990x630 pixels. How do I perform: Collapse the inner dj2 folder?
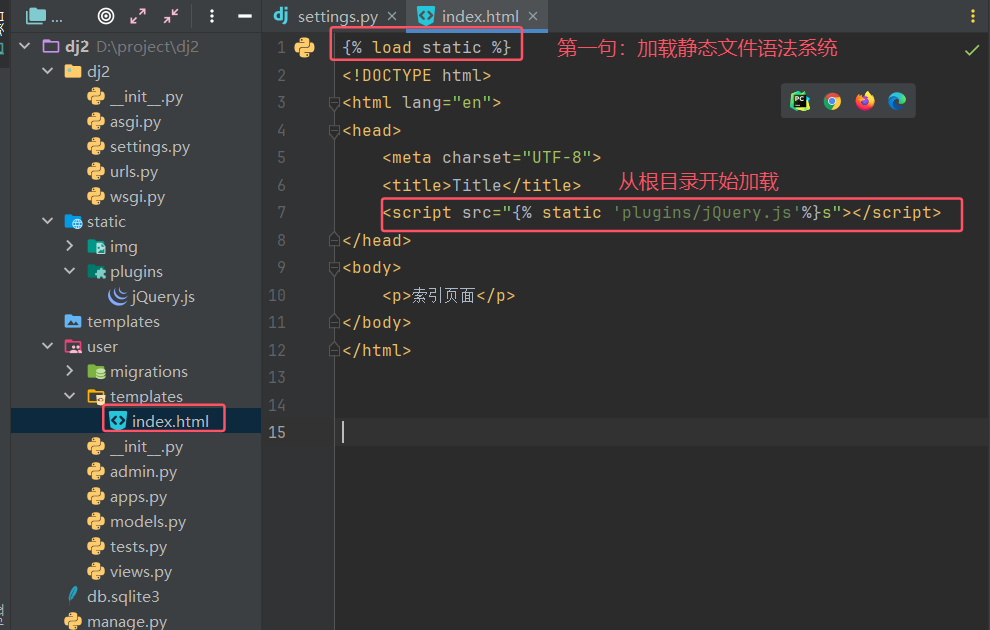click(x=47, y=71)
